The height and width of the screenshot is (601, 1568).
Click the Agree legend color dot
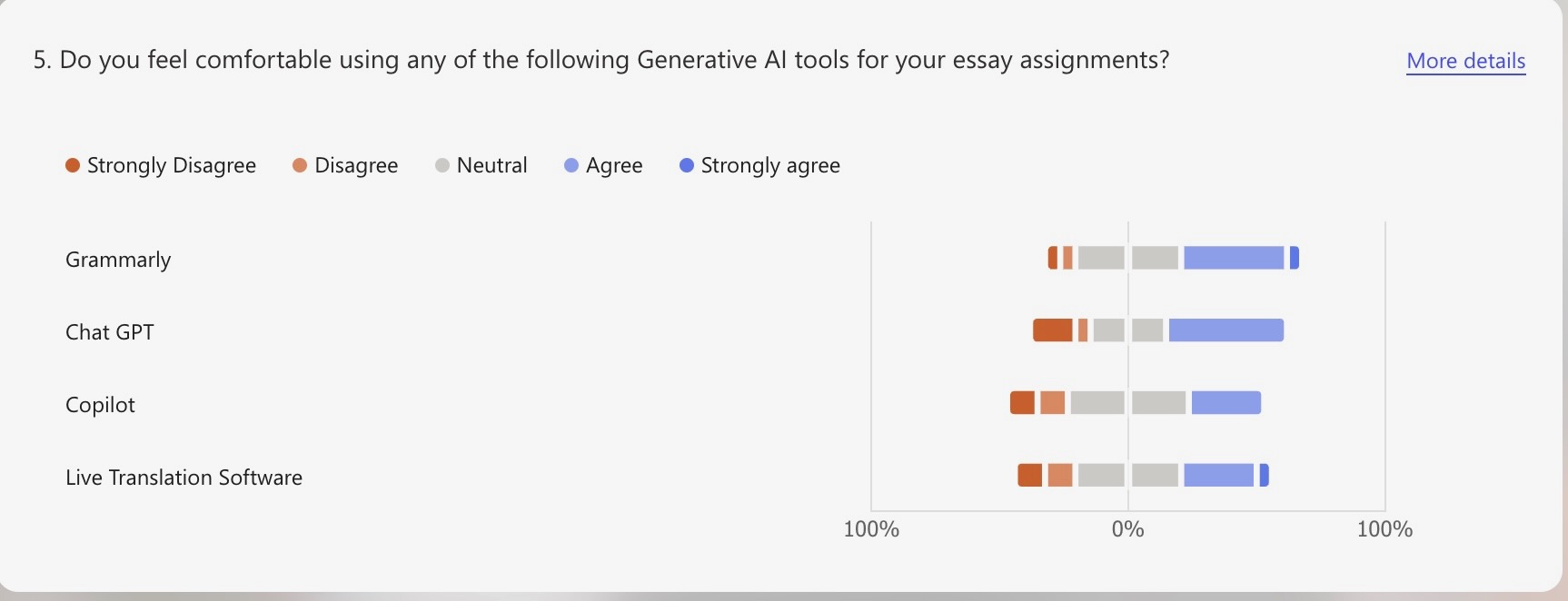(x=571, y=165)
